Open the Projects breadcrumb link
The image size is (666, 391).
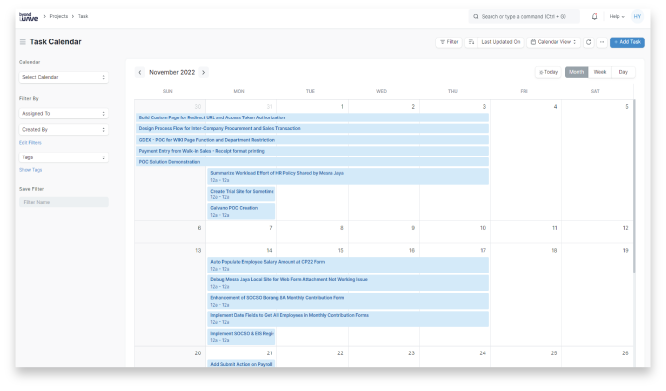point(59,17)
